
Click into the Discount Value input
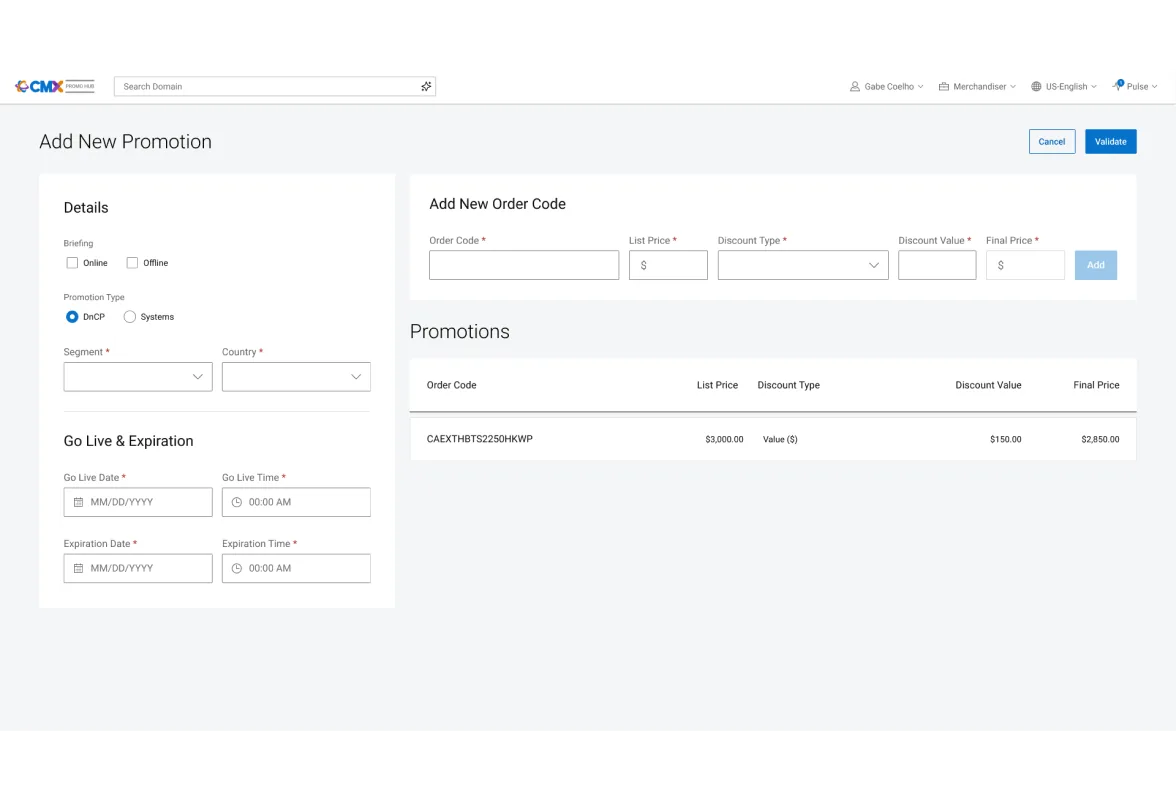(x=937, y=265)
